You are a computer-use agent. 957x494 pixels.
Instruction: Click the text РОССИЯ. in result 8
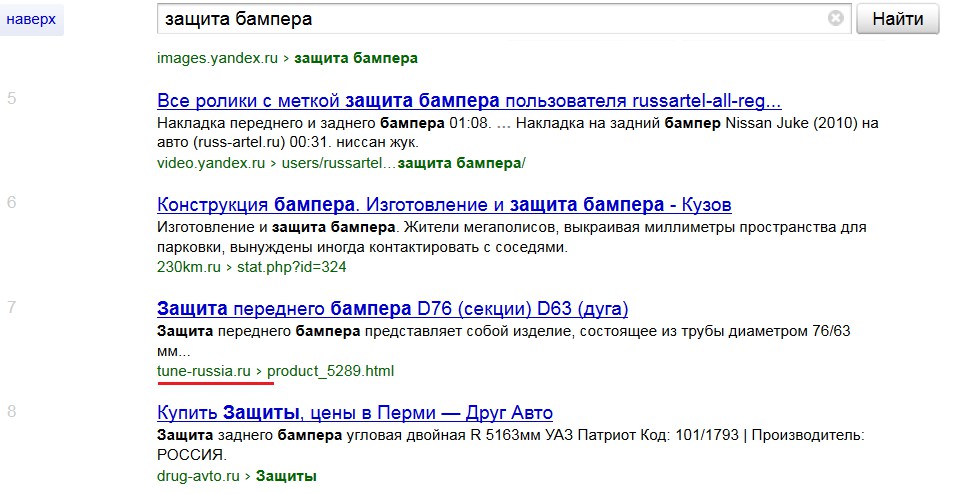(192, 456)
